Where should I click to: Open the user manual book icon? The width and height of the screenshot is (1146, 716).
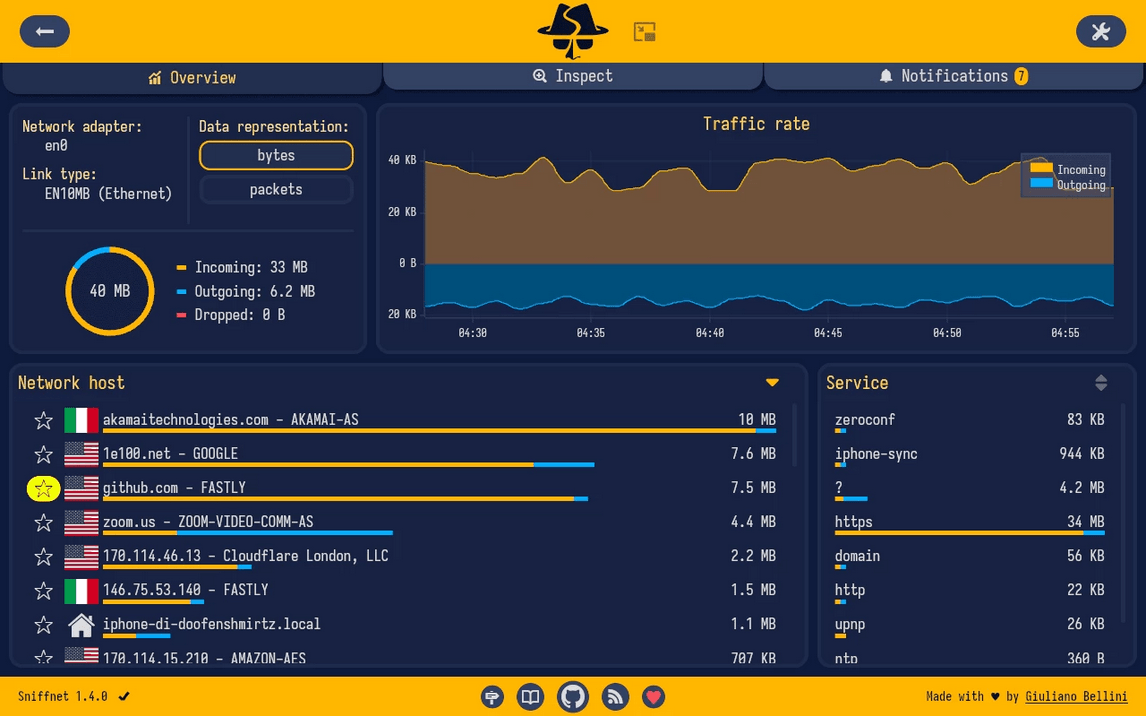point(530,697)
